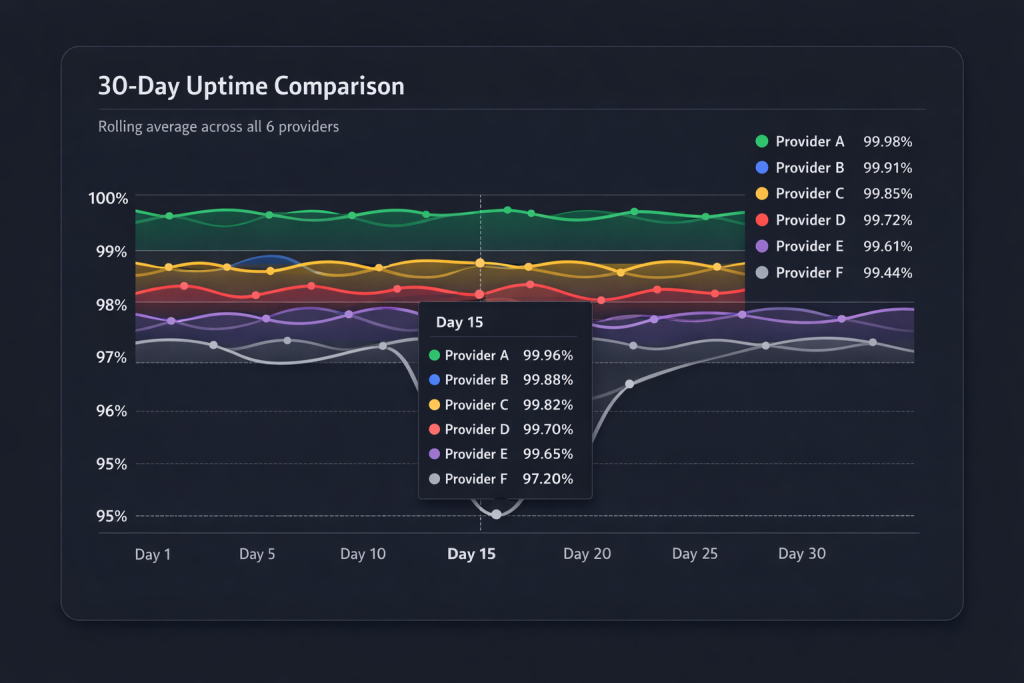This screenshot has width=1024, height=683.
Task: Select the Day 20 x-axis label
Action: [x=587, y=554]
